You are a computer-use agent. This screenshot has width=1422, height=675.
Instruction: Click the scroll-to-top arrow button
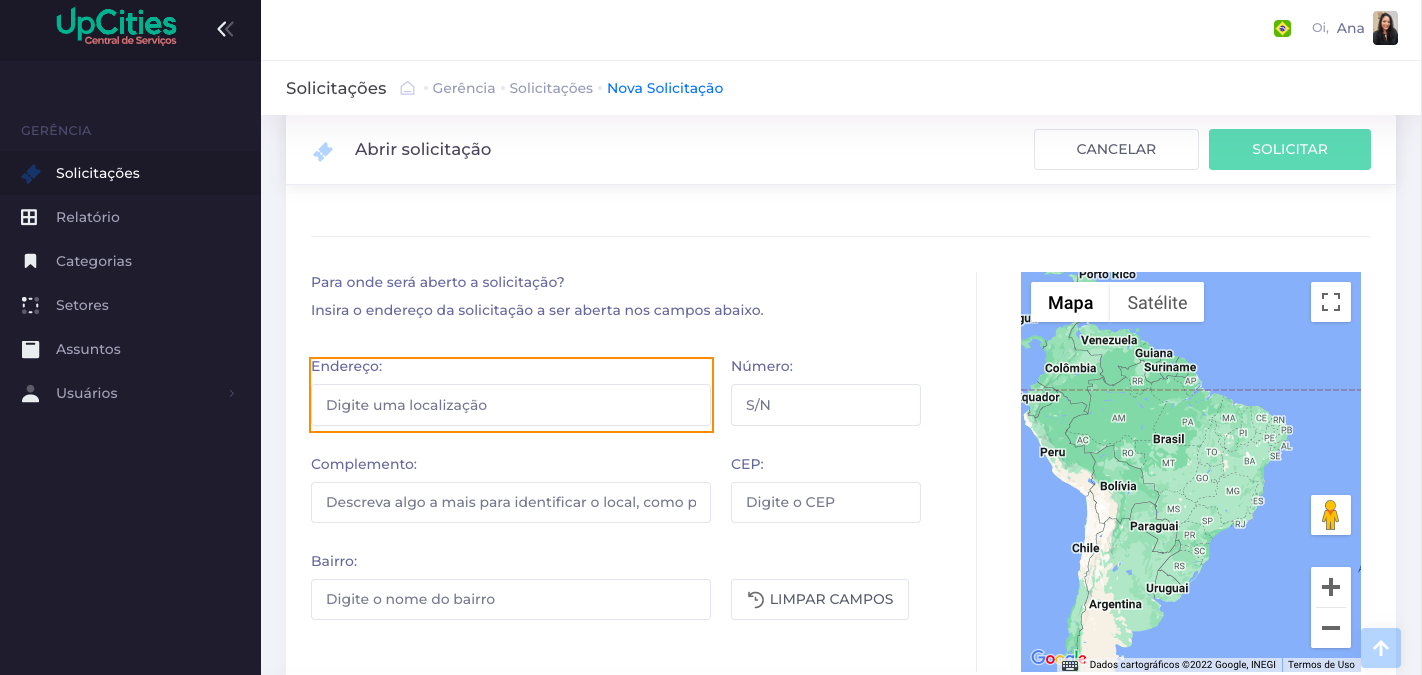tap(1381, 648)
